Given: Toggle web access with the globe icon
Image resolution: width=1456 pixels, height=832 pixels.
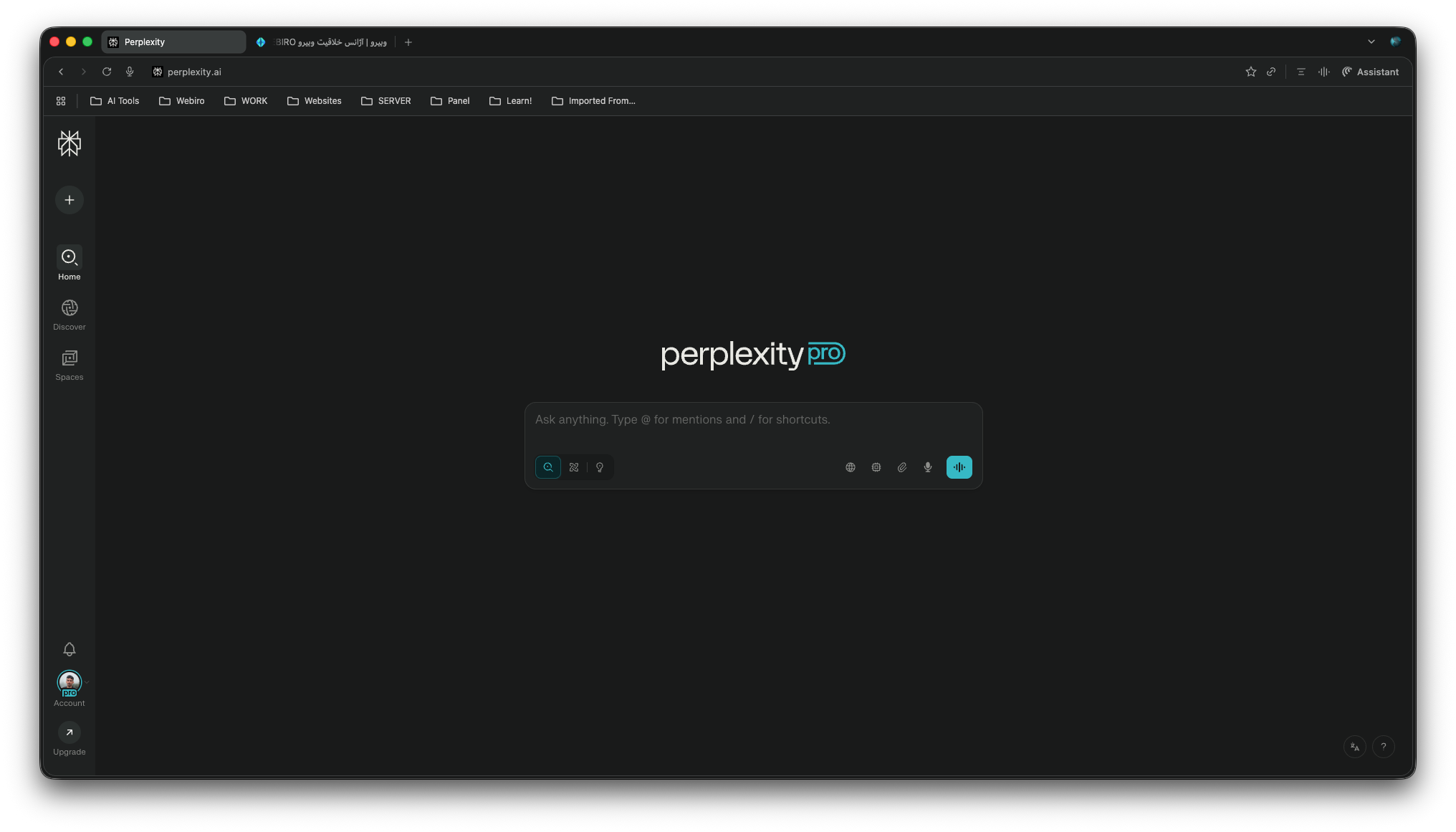Looking at the screenshot, I should coord(850,467).
